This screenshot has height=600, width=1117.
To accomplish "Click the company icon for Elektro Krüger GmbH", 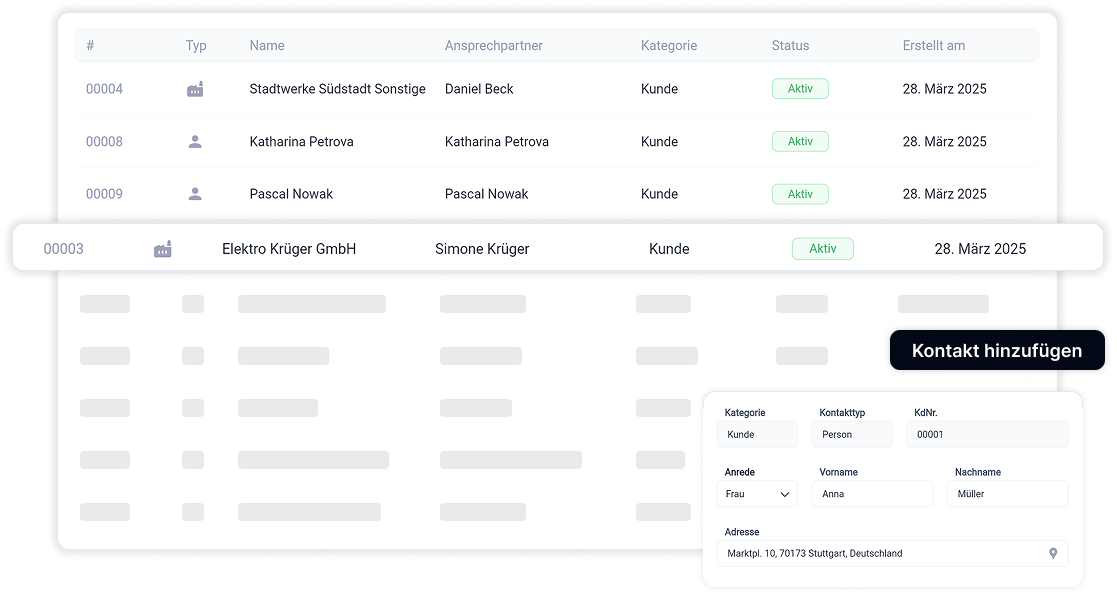I will [x=162, y=249].
